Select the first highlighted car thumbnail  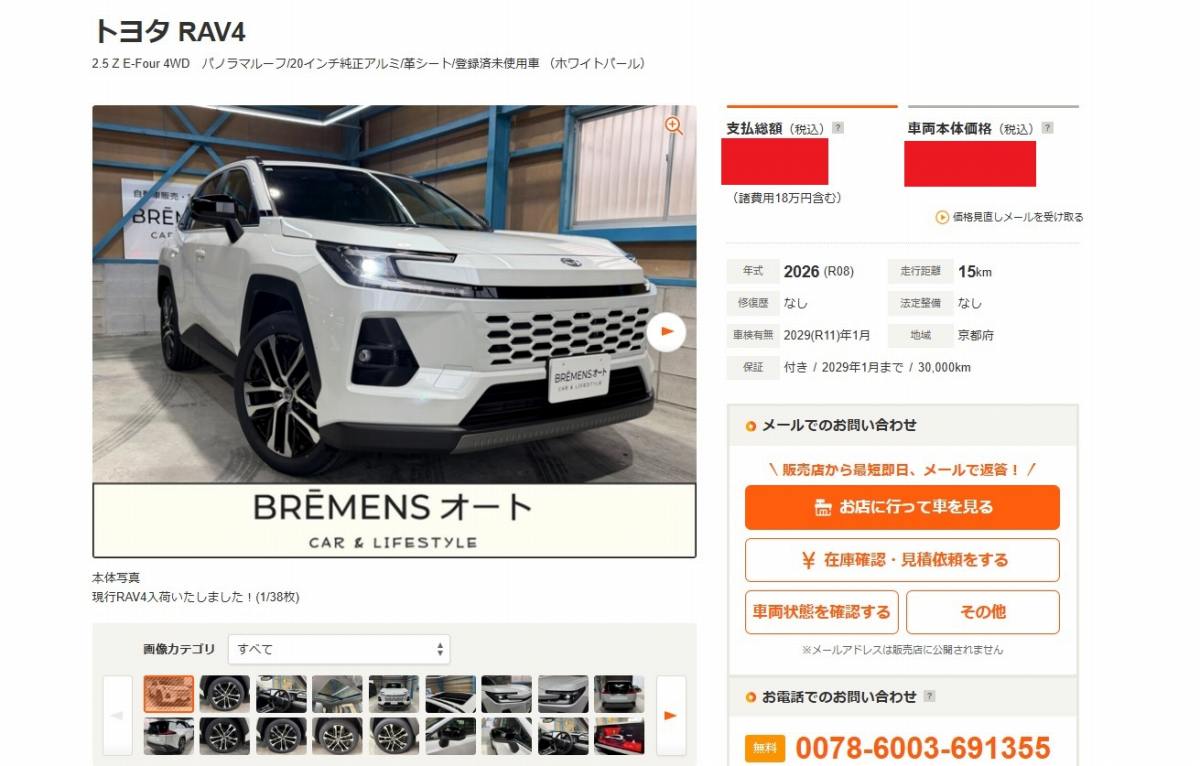pos(169,693)
